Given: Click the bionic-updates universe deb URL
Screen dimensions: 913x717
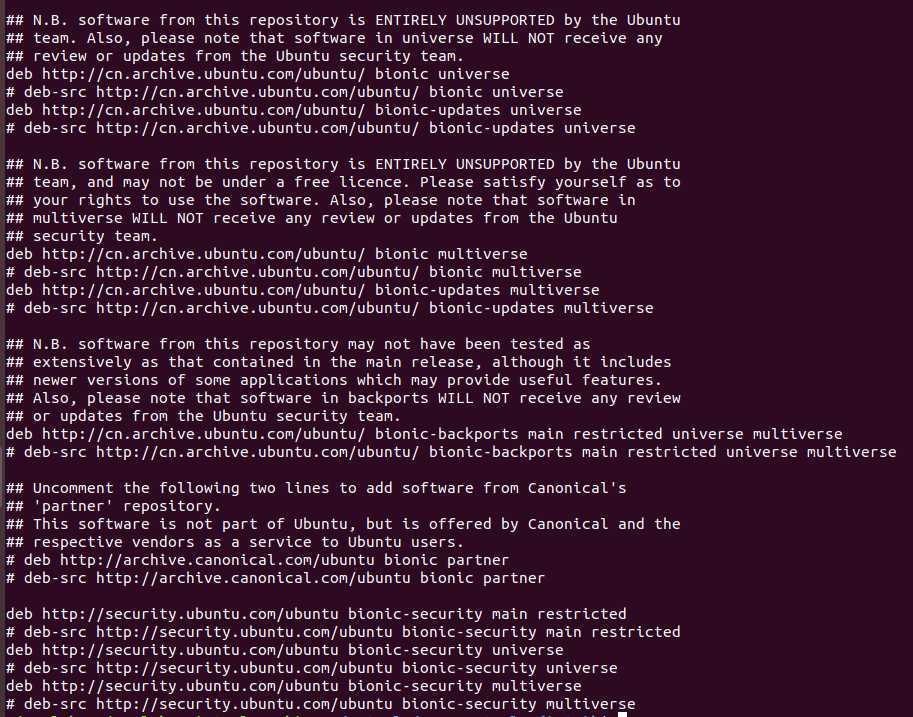Looking at the screenshot, I should click(x=204, y=110).
